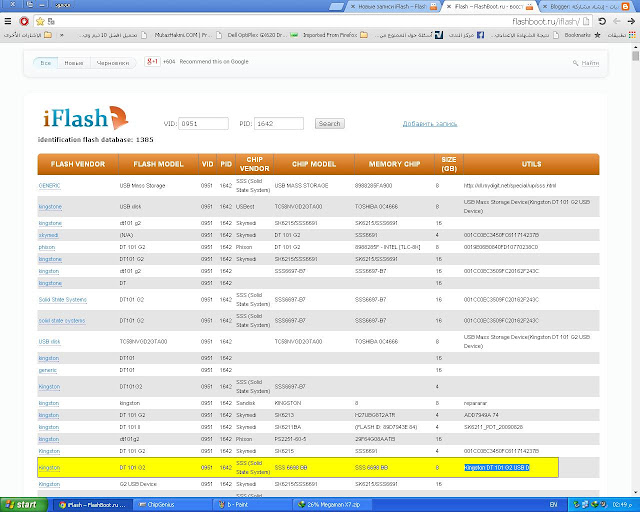Click the iFlash logo
Image resolution: width=640 pixels, height=512 pixels.
pos(86,118)
